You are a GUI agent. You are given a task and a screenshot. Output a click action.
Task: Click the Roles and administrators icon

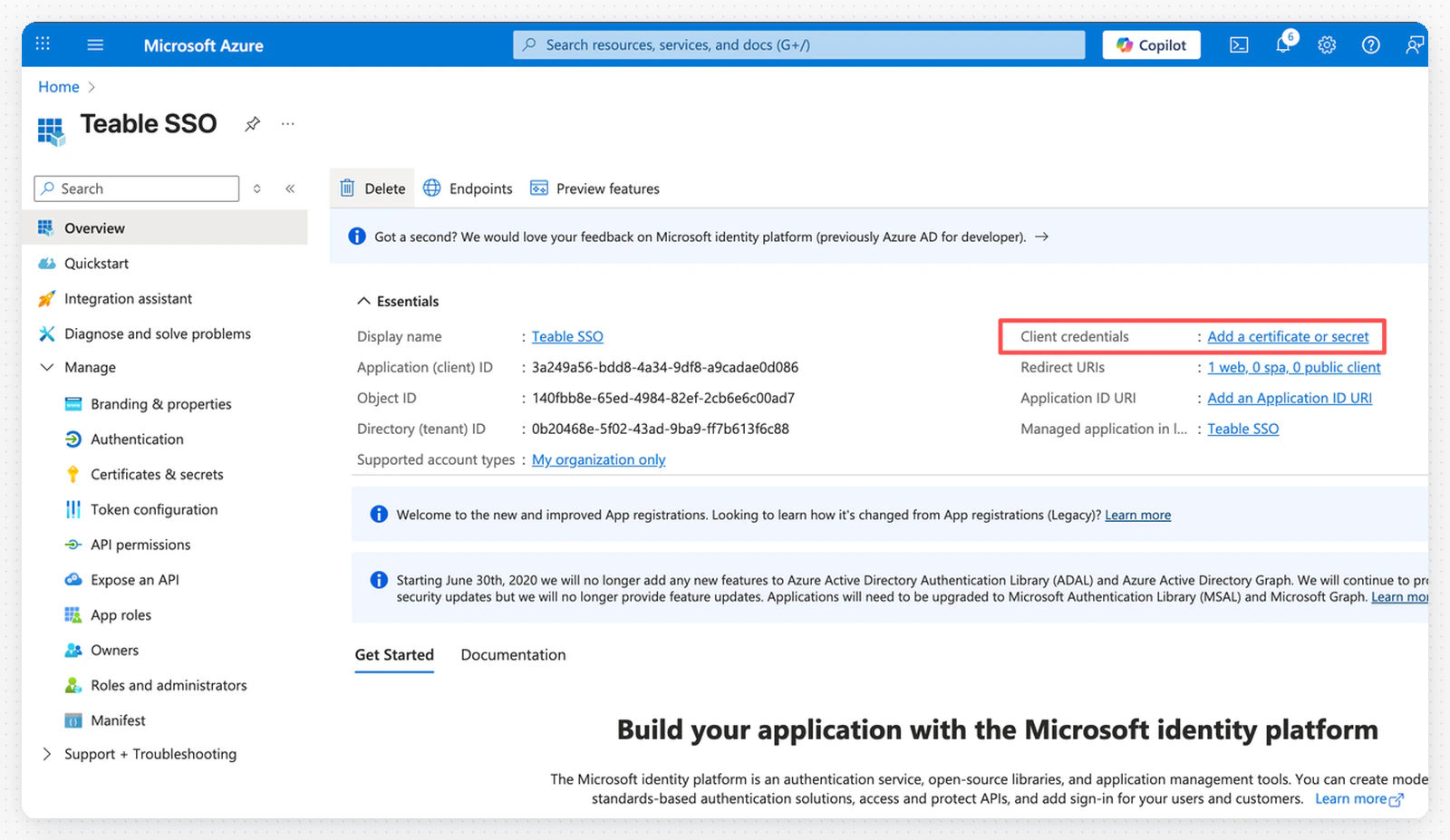click(73, 685)
